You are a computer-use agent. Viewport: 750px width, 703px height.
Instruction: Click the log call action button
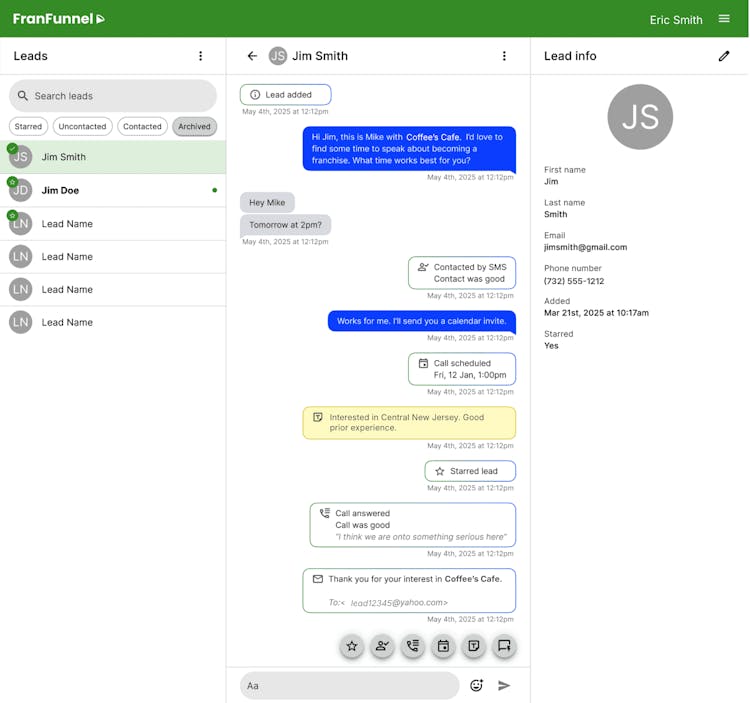(413, 646)
